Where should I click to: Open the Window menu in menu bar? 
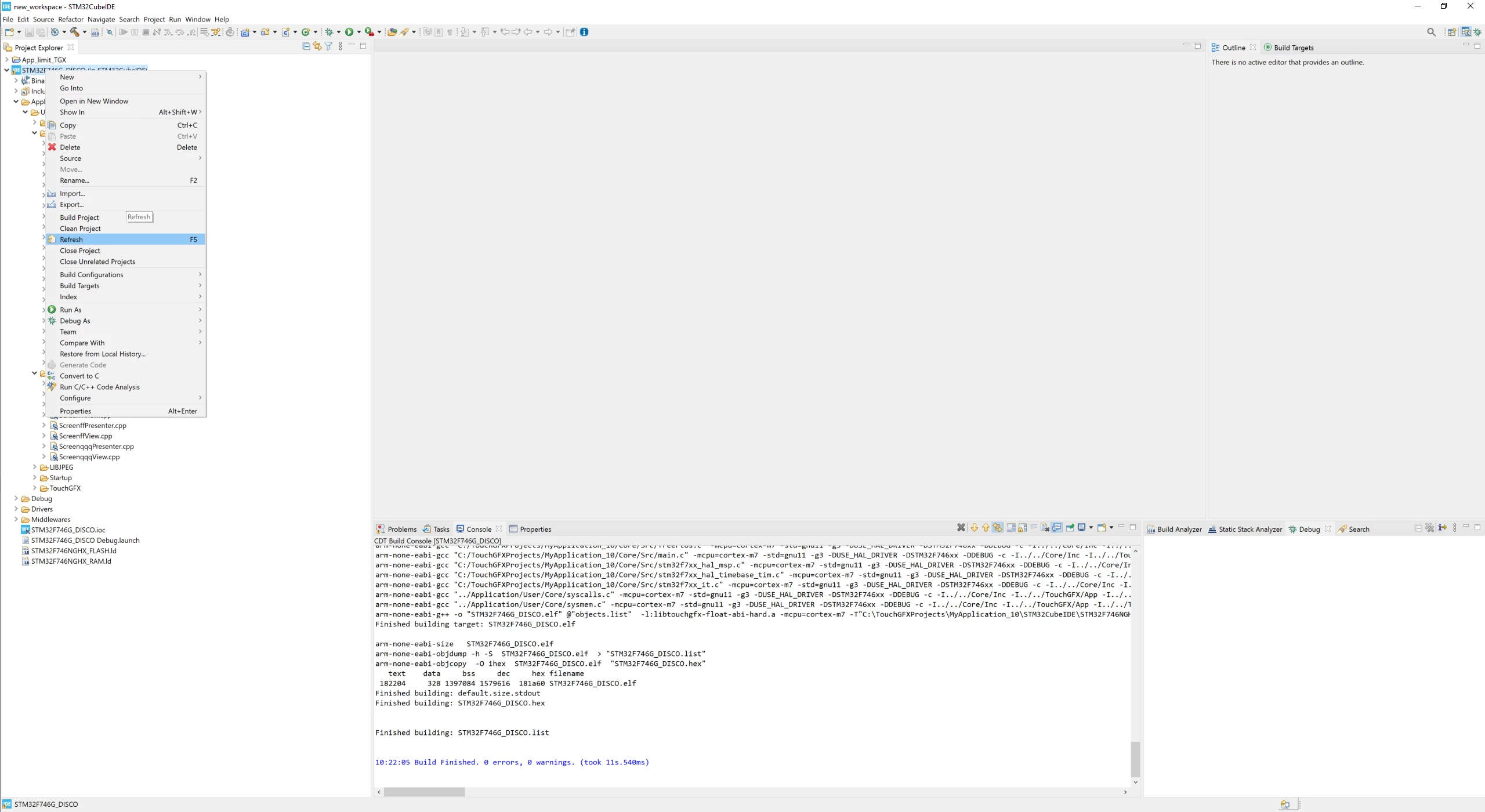(x=198, y=19)
